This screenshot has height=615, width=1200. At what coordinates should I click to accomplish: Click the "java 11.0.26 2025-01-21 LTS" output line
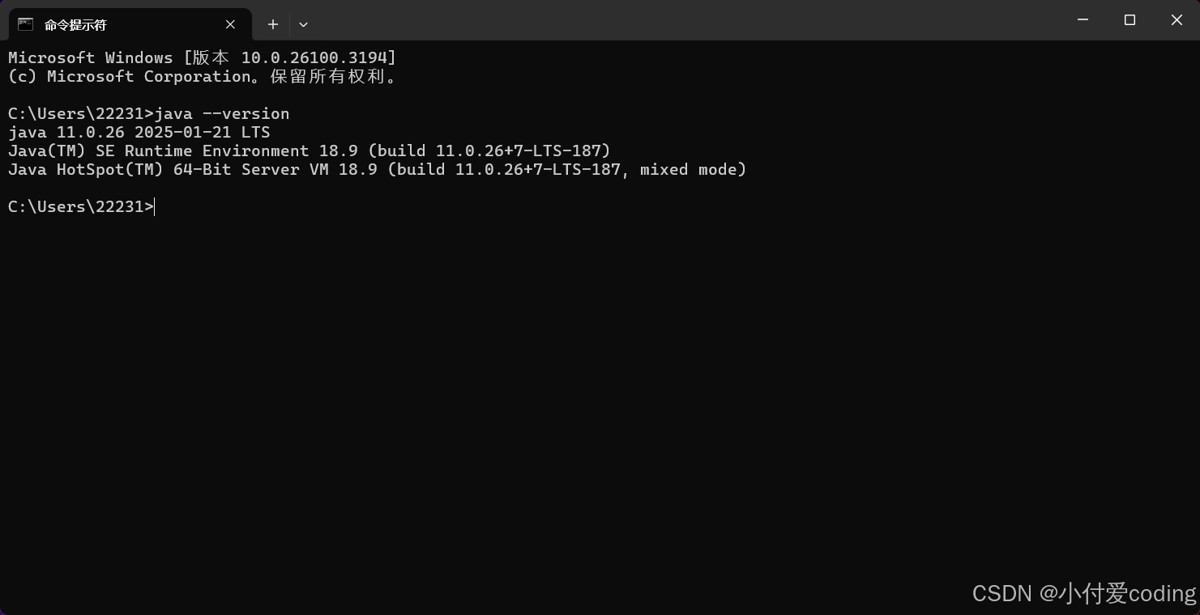[x=138, y=132]
